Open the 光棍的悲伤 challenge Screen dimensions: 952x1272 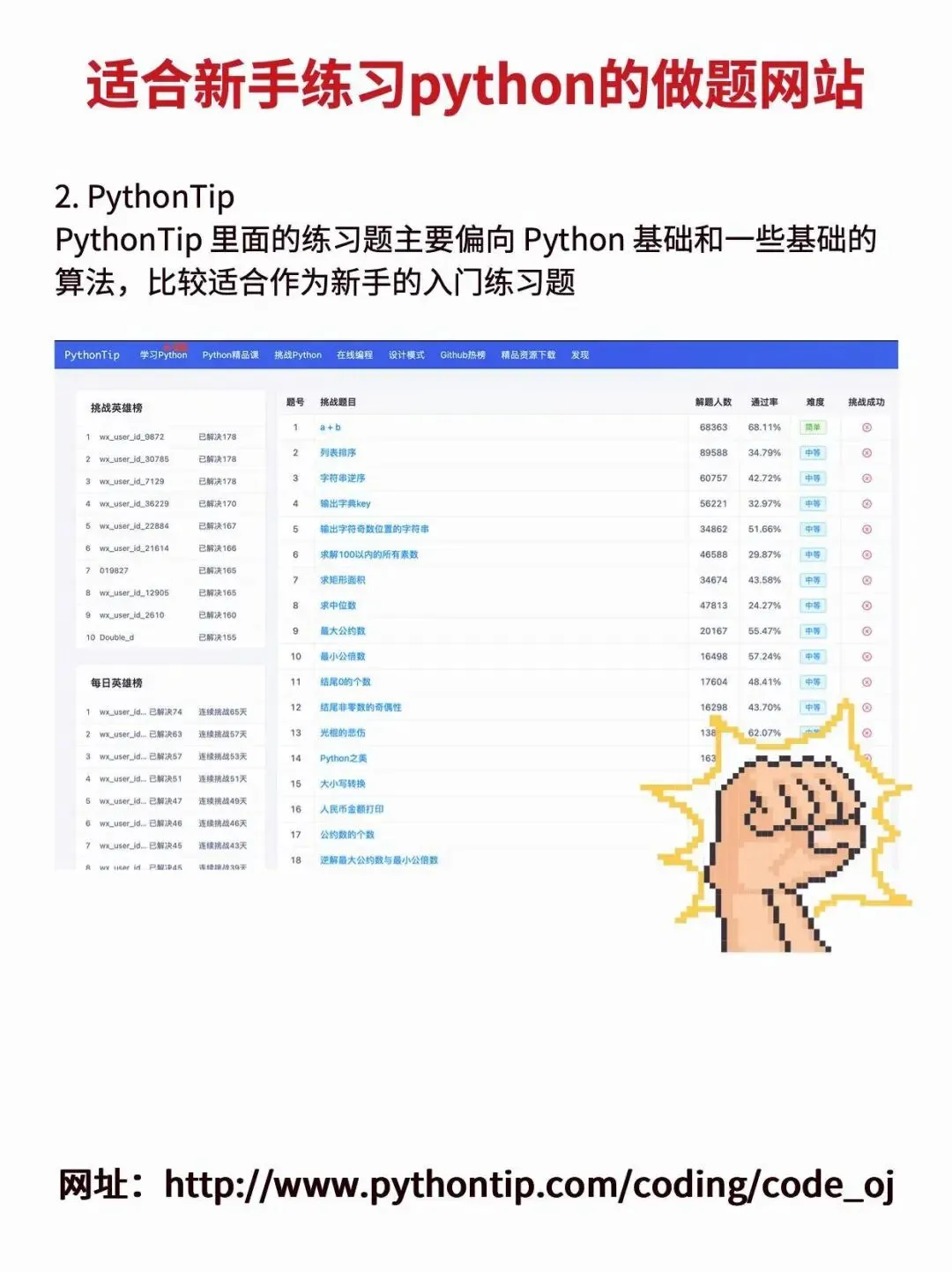tap(342, 733)
